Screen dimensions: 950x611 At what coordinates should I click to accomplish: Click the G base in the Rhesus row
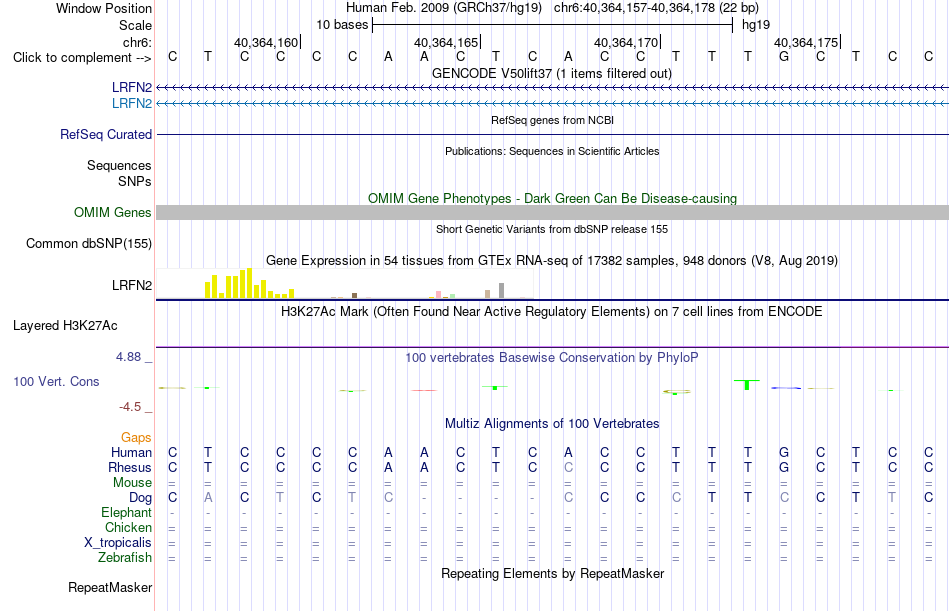click(783, 468)
